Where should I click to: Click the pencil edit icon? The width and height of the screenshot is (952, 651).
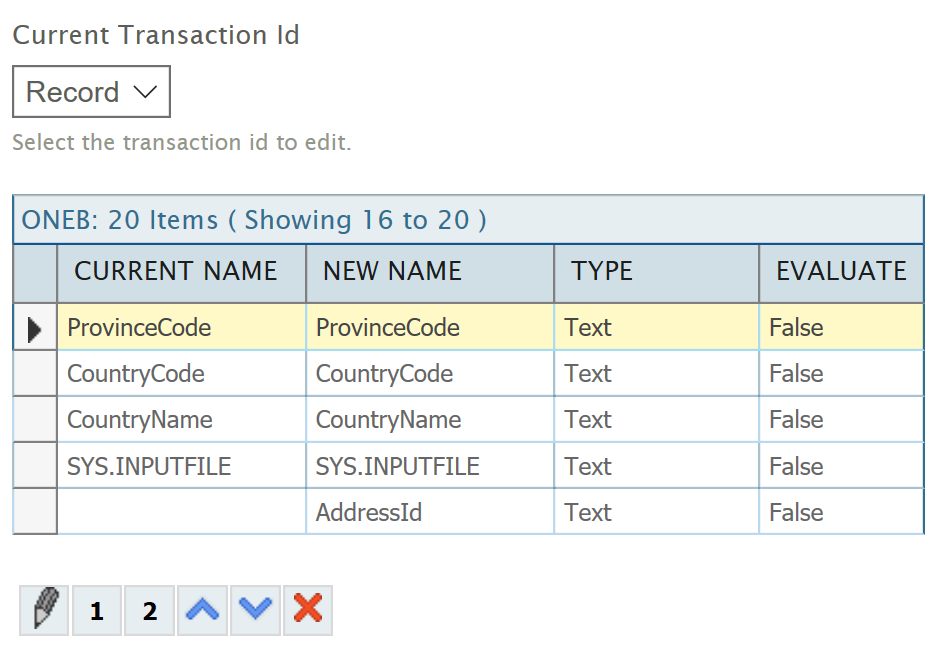point(46,610)
